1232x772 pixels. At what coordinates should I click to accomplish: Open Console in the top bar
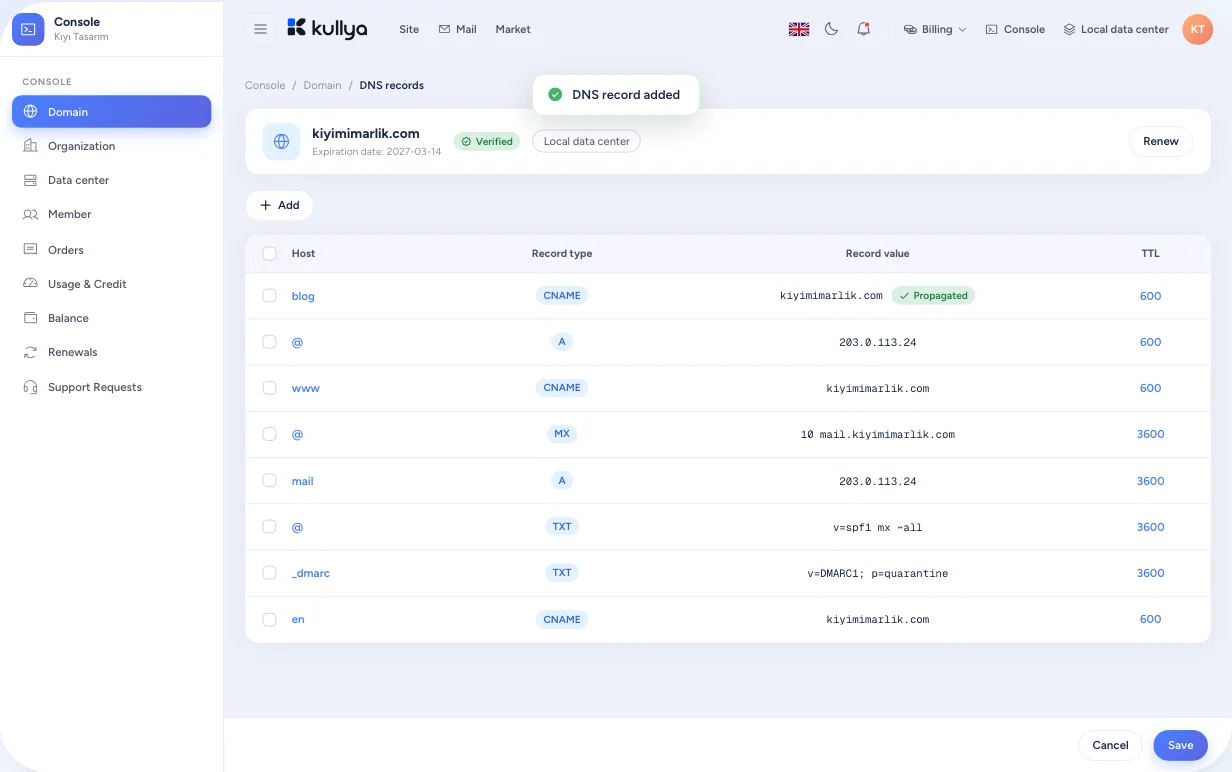click(x=1015, y=29)
